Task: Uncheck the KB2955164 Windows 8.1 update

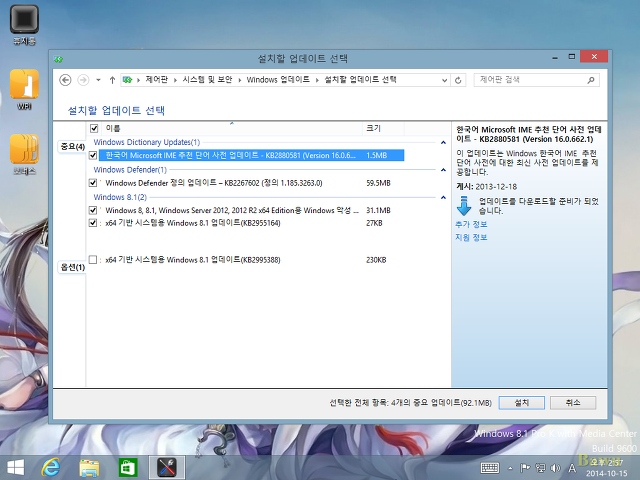Action: click(93, 223)
